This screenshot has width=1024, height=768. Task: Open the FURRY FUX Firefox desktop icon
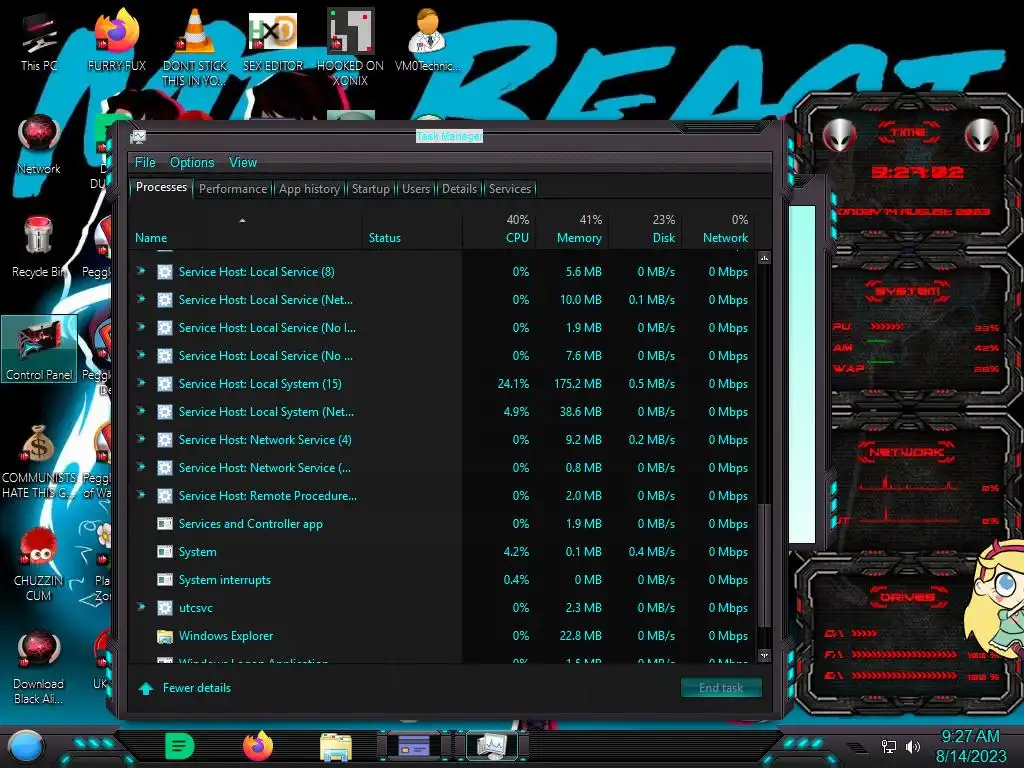tap(117, 40)
